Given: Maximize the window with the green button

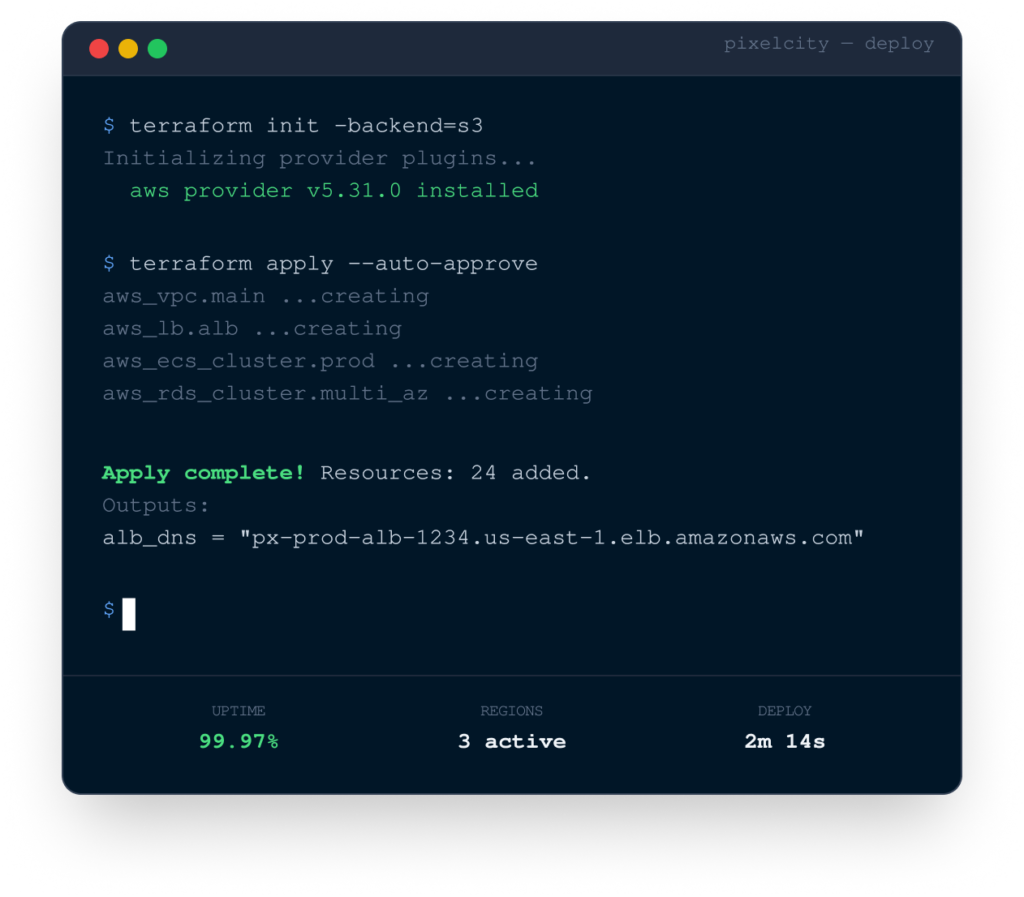Looking at the screenshot, I should tap(158, 48).
